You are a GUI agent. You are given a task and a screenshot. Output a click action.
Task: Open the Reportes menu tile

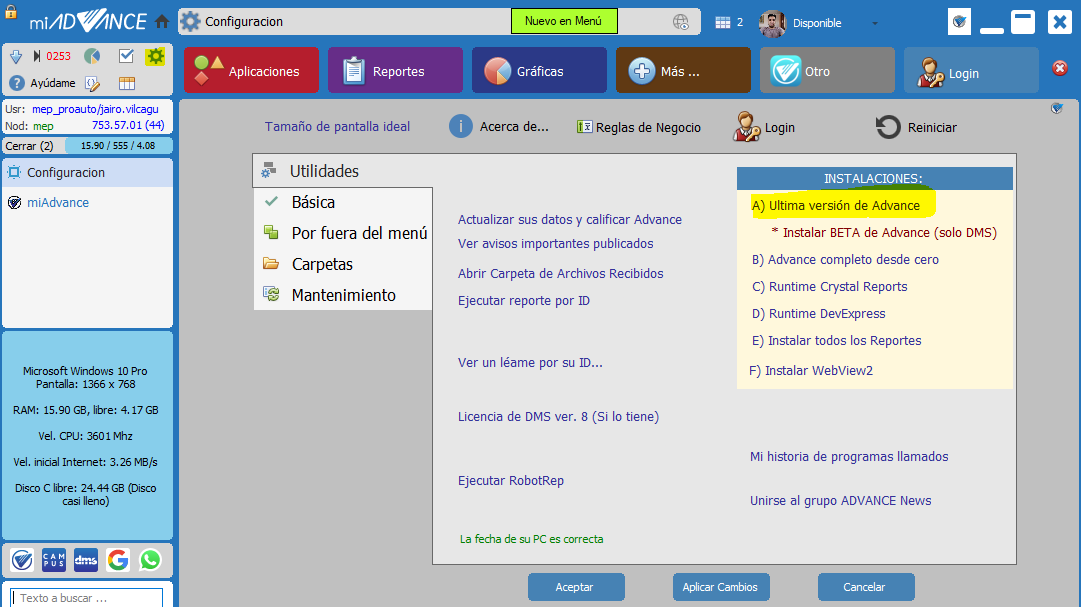396,70
